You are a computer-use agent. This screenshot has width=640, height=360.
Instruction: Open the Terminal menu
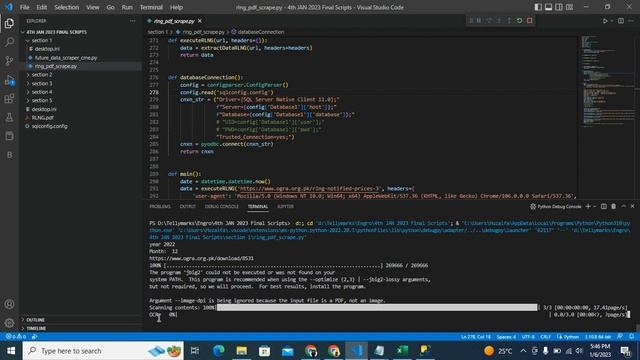click(151, 7)
